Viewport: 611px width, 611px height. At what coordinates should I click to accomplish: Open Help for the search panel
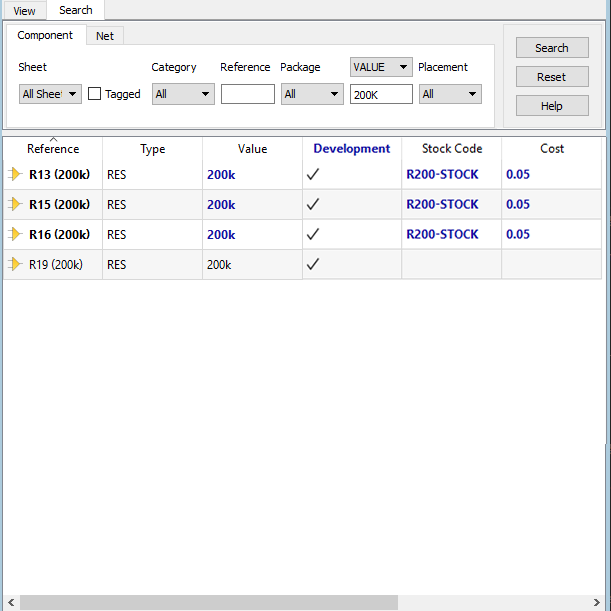point(552,106)
